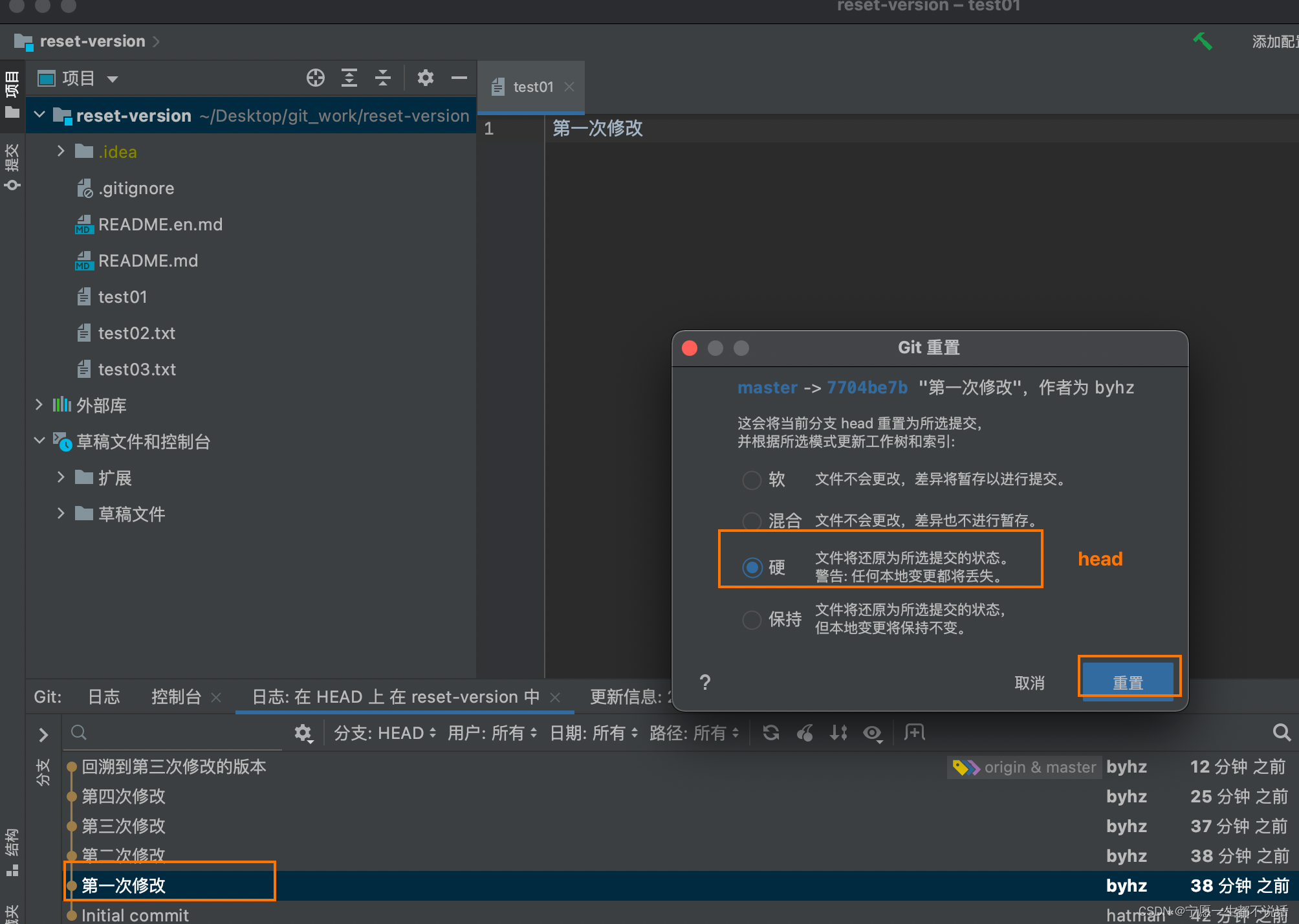
Task: Expand the Scratches (草稿文件) folder
Action: click(61, 514)
